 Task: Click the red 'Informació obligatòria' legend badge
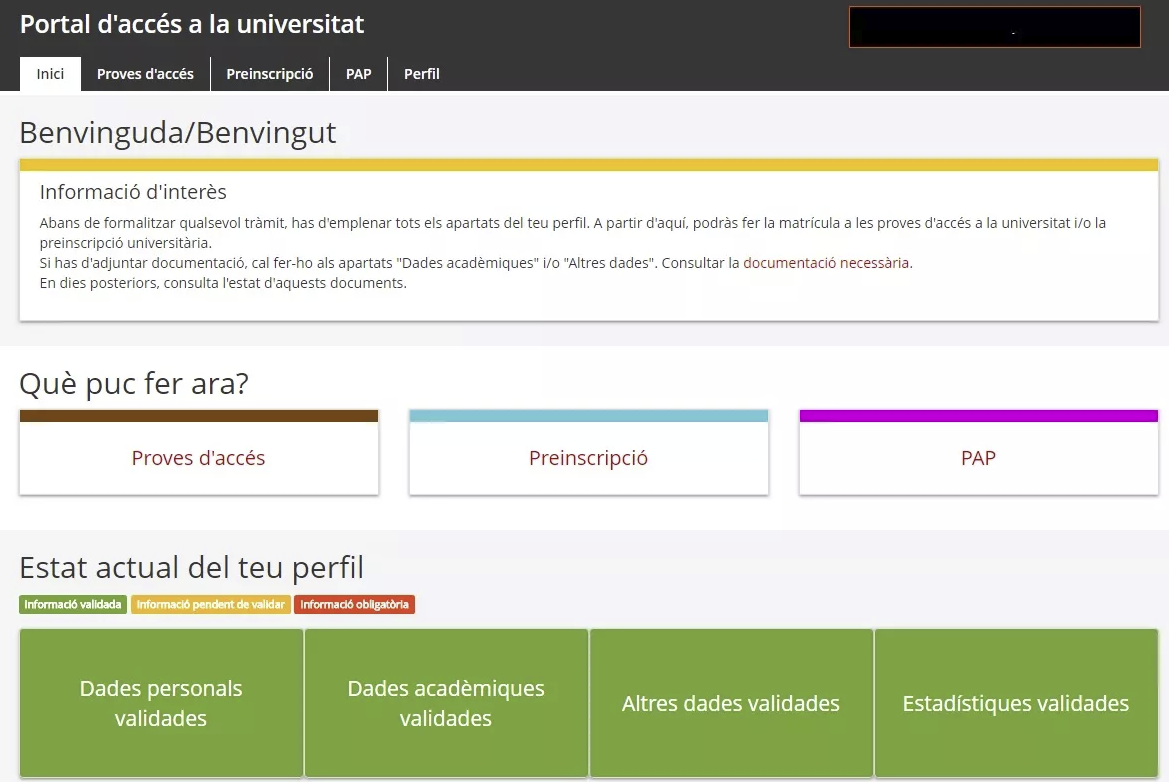(354, 604)
